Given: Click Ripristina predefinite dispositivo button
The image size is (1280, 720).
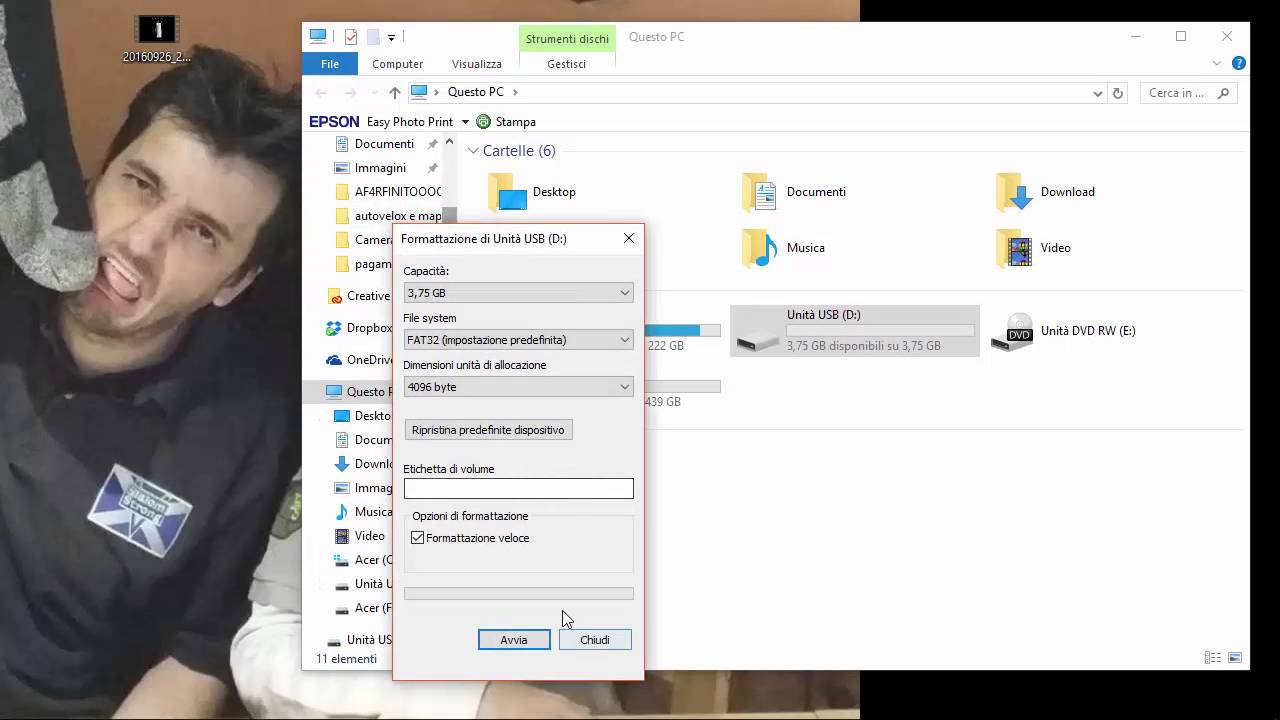Looking at the screenshot, I should pyautogui.click(x=488, y=430).
